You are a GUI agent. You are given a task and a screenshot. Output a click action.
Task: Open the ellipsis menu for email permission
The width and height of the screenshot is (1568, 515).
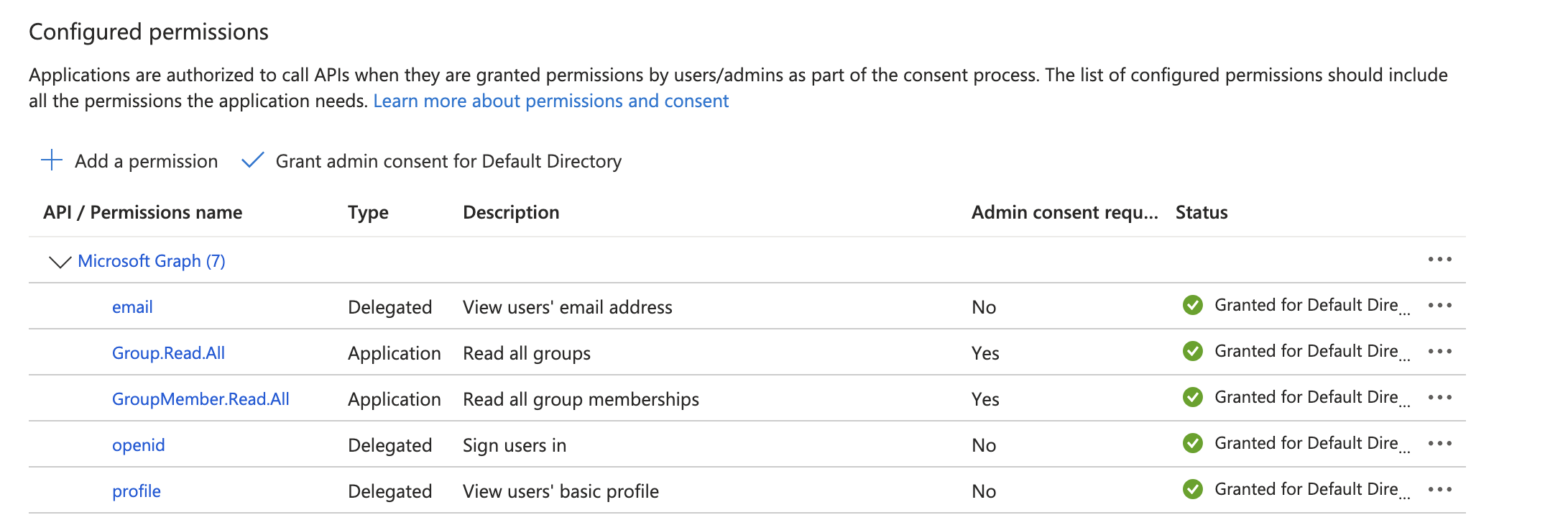1439,306
